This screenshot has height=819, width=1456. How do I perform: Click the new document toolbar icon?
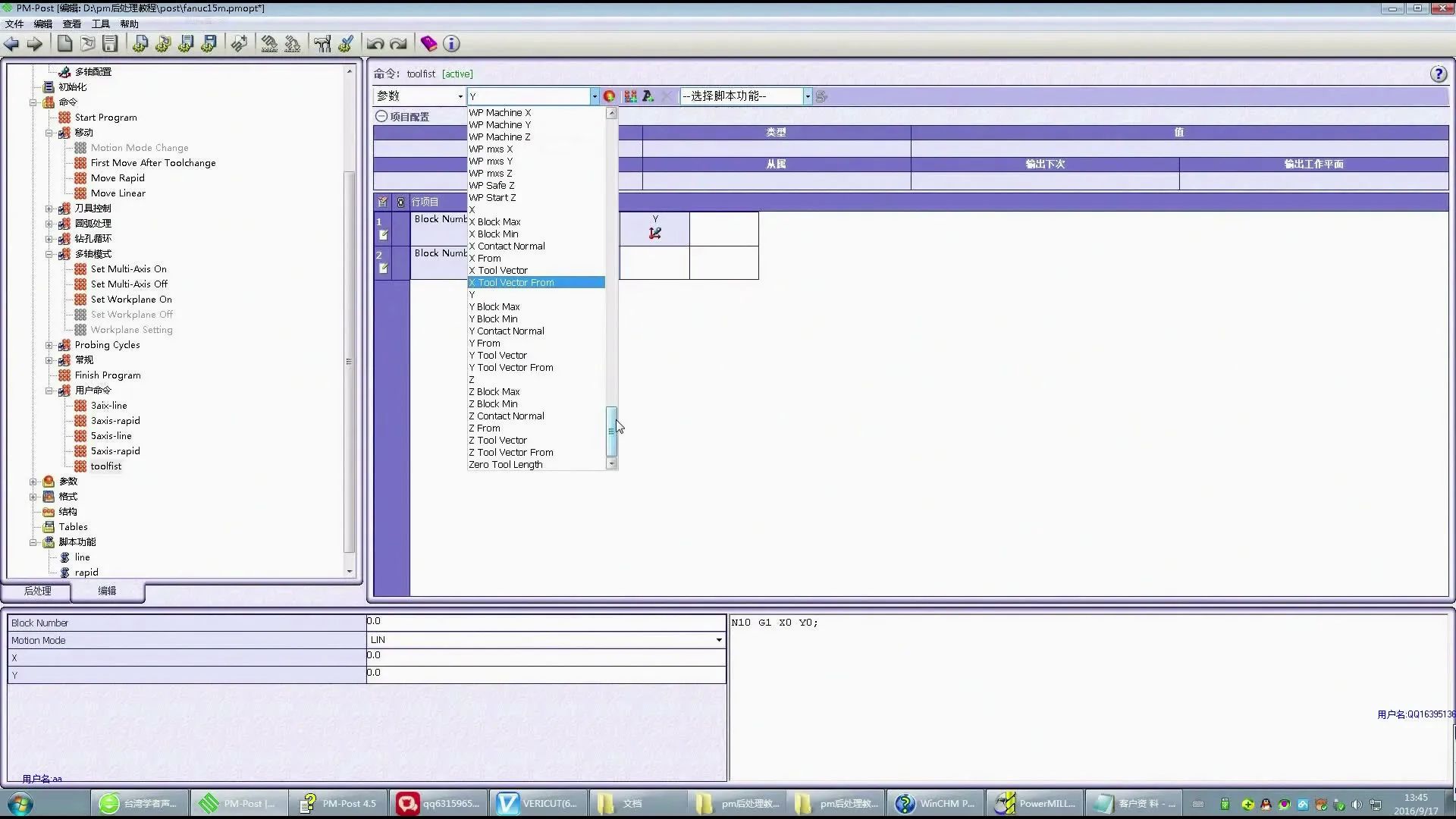pos(65,44)
